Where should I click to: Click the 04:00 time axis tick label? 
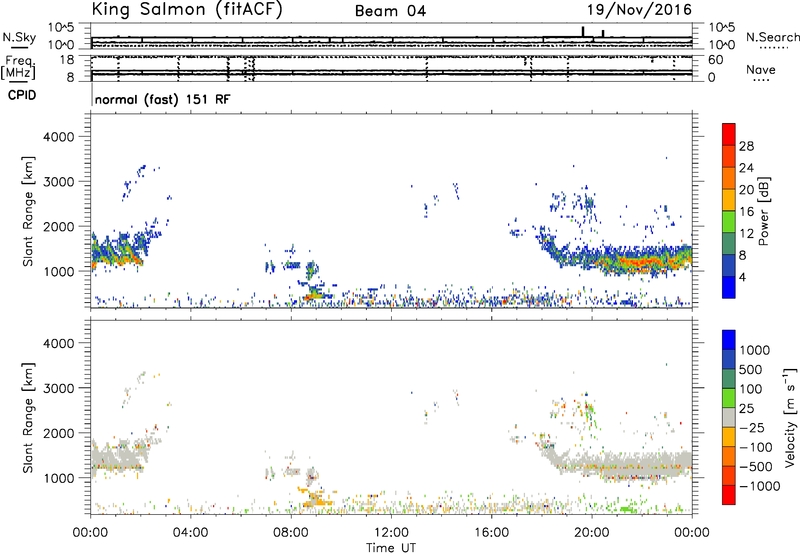pyautogui.click(x=191, y=533)
